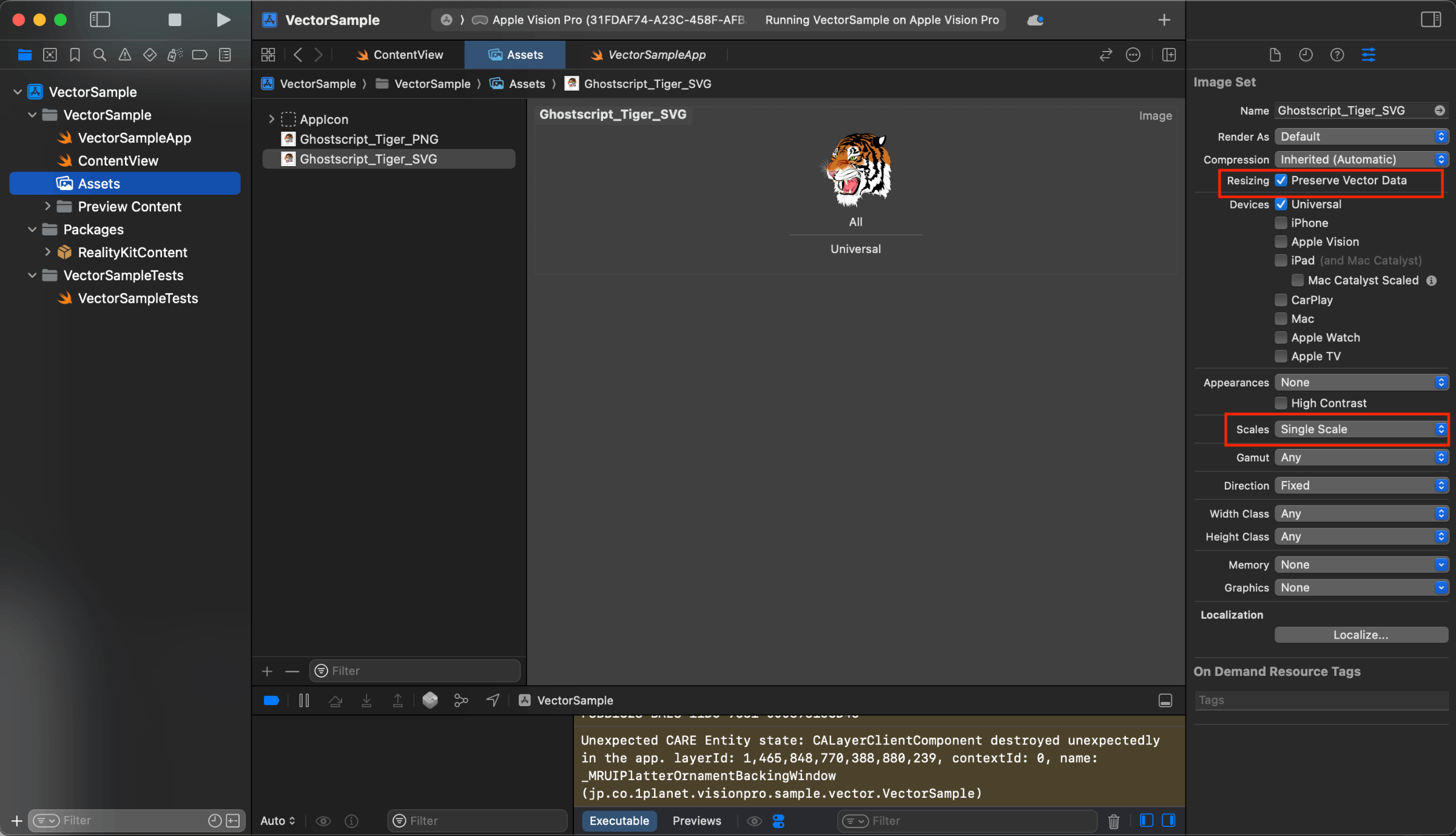Viewport: 1456px width, 836px height.
Task: Switch to the VectorSampleApp tab
Action: (x=649, y=55)
